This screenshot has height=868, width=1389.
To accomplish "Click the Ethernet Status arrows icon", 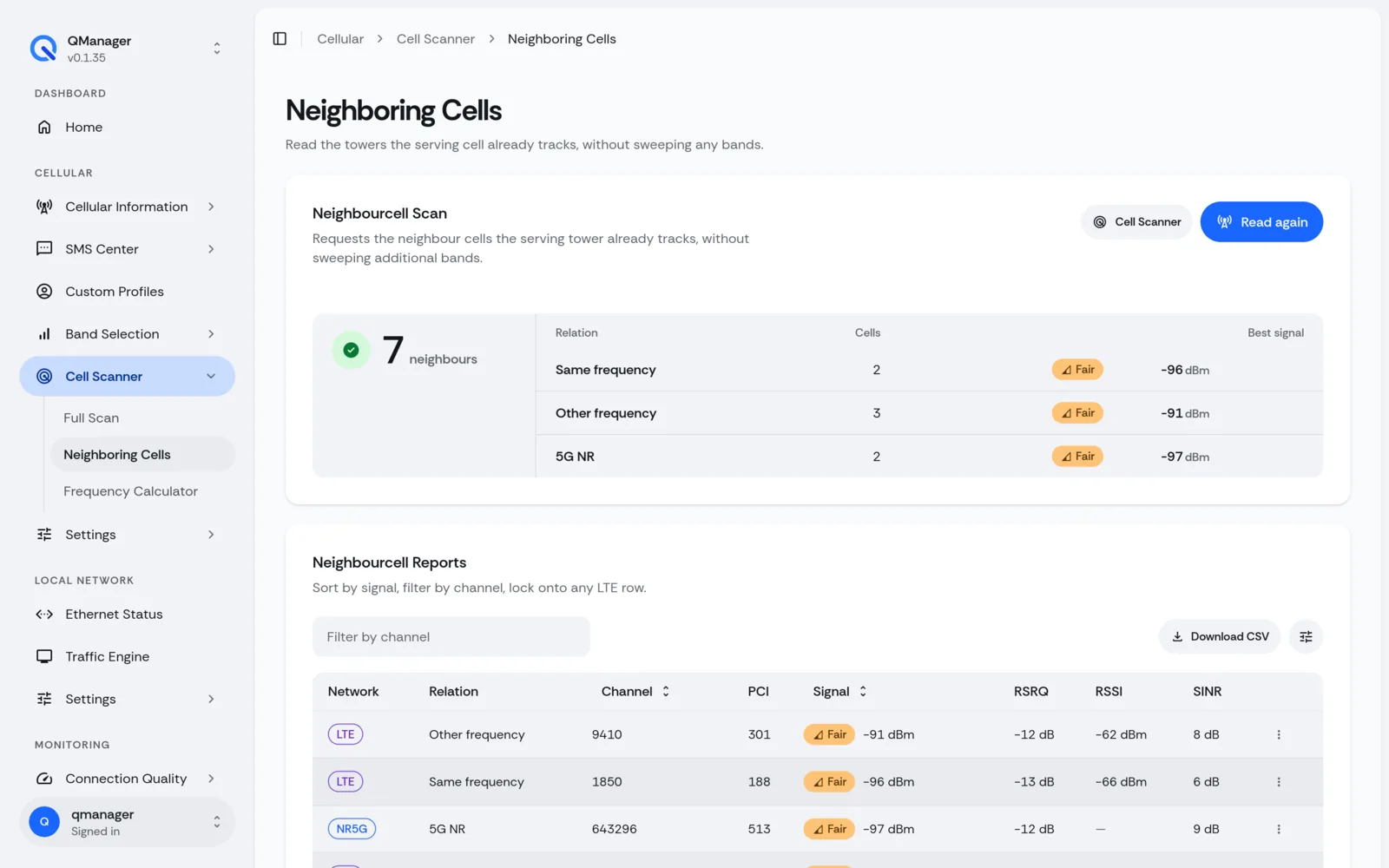I will pos(44,615).
